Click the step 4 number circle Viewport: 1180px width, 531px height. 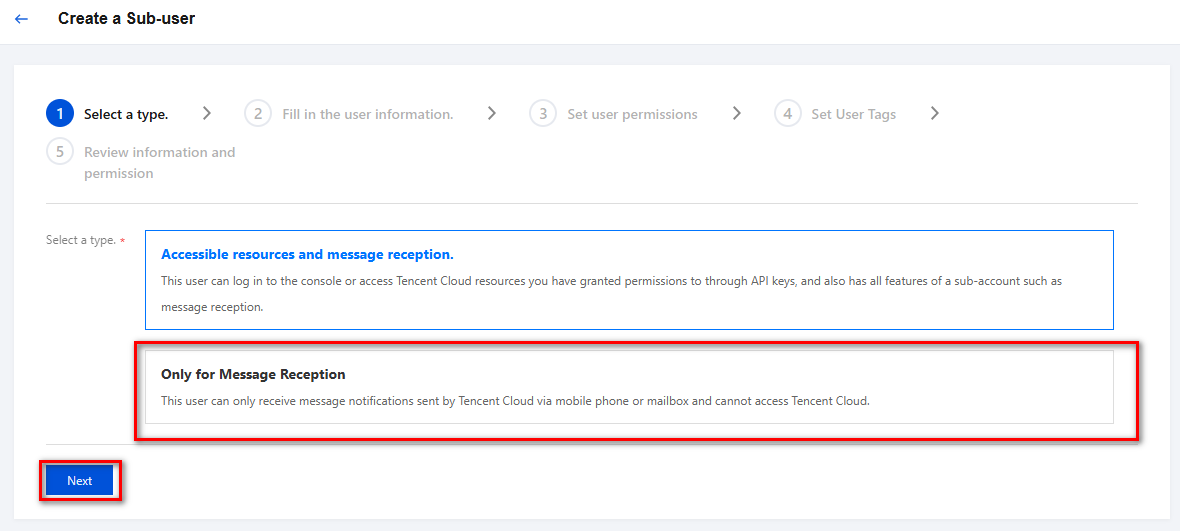click(x=787, y=114)
